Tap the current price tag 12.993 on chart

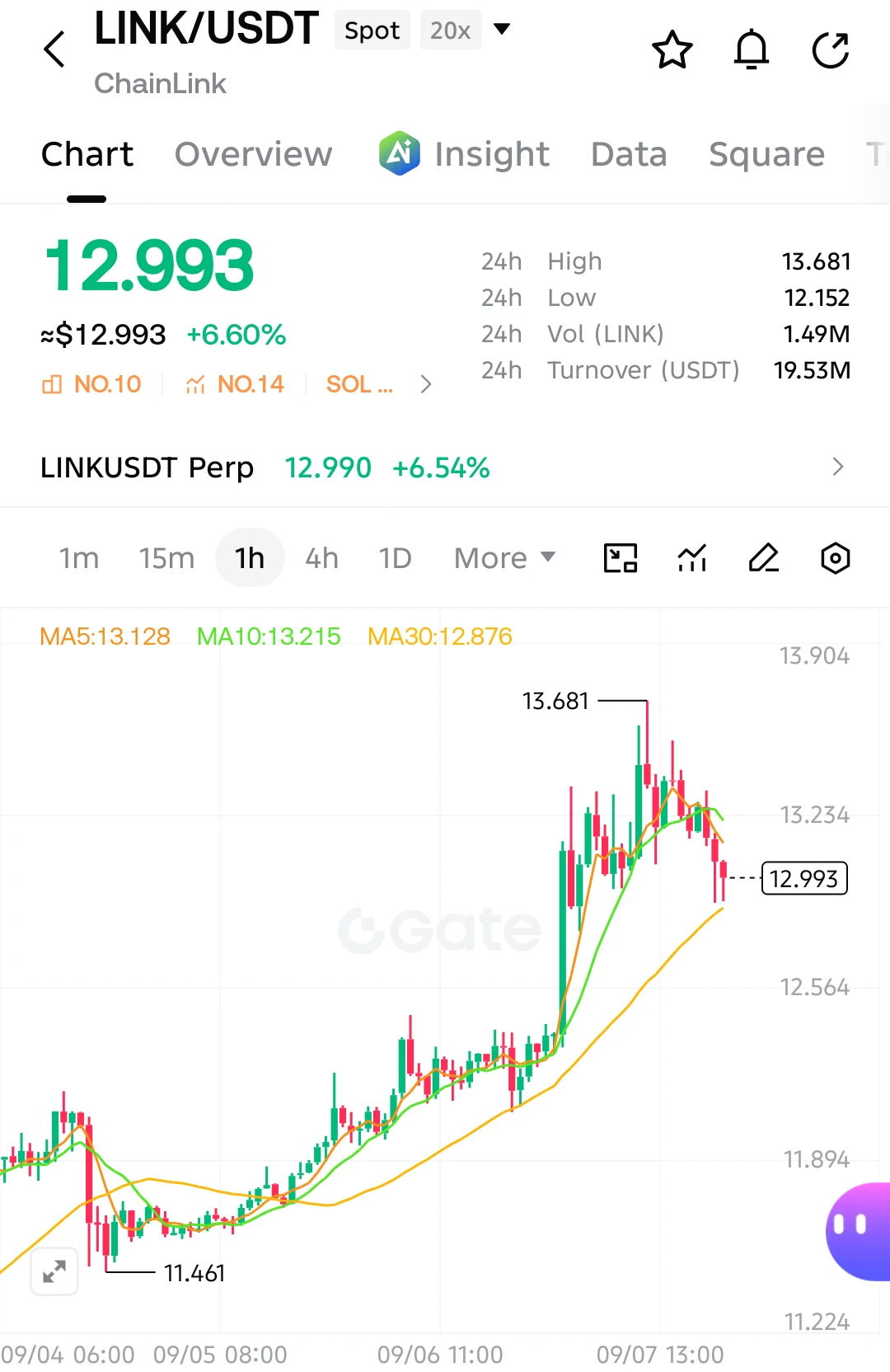pyautogui.click(x=804, y=878)
